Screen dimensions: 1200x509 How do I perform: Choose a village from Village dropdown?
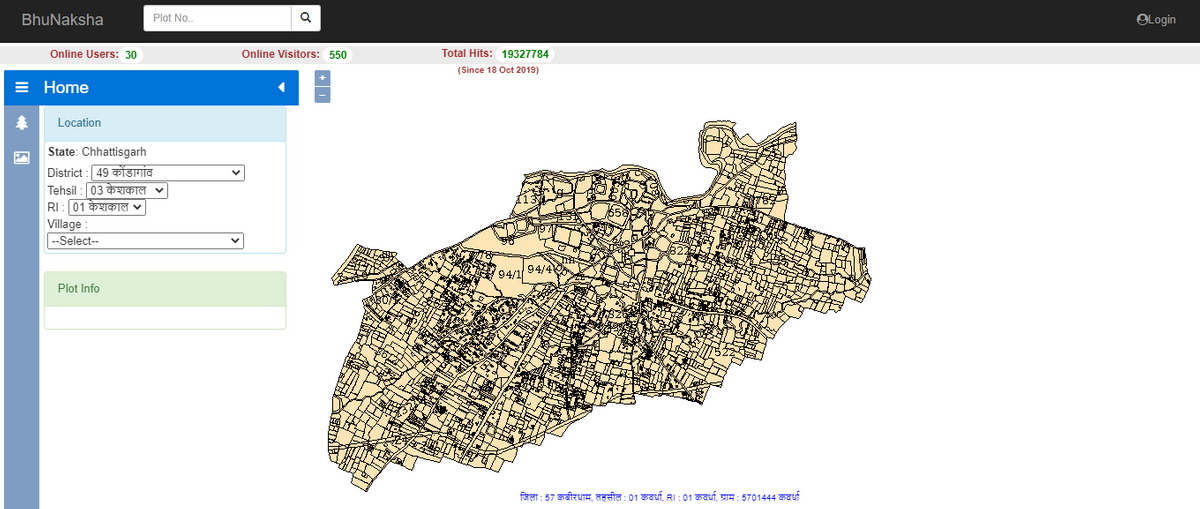point(145,241)
